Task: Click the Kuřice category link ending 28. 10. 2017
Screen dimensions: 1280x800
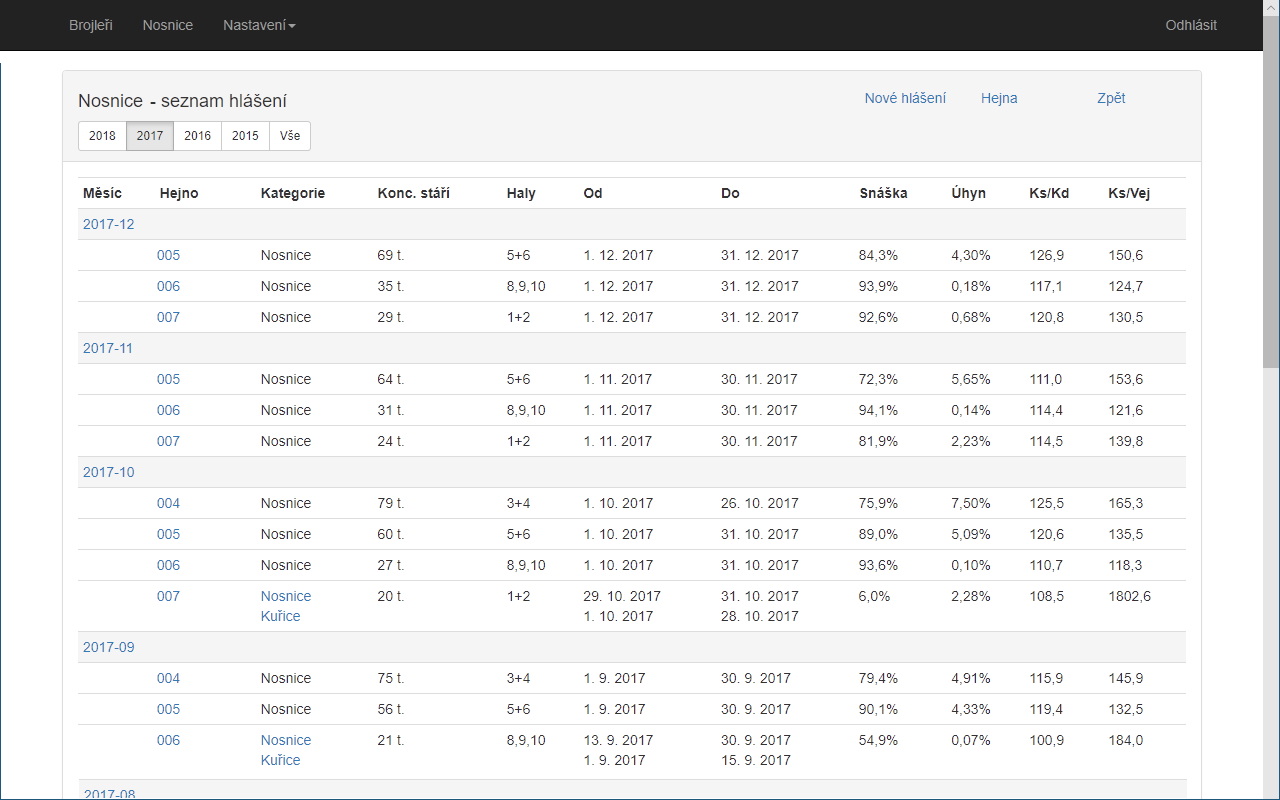Action: coord(281,616)
